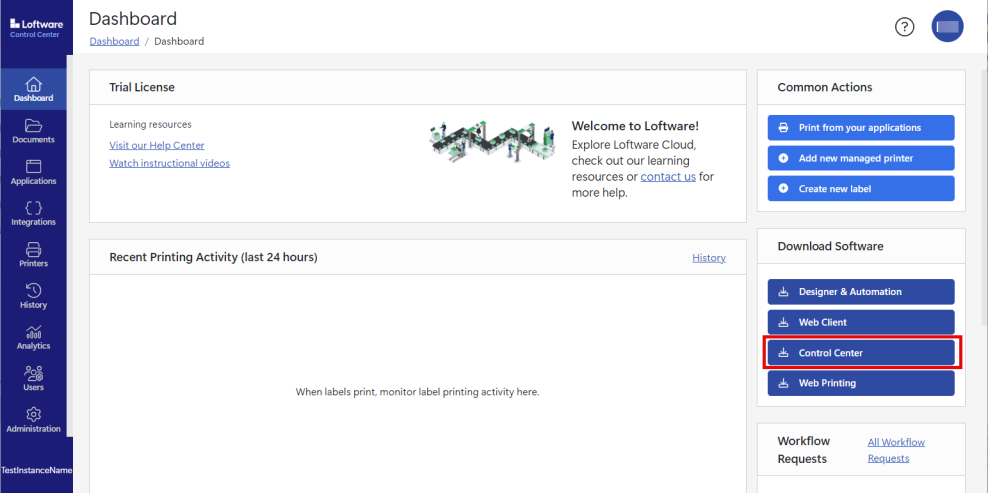This screenshot has width=988, height=493.
Task: Click Print from your applications button
Action: 861,128
